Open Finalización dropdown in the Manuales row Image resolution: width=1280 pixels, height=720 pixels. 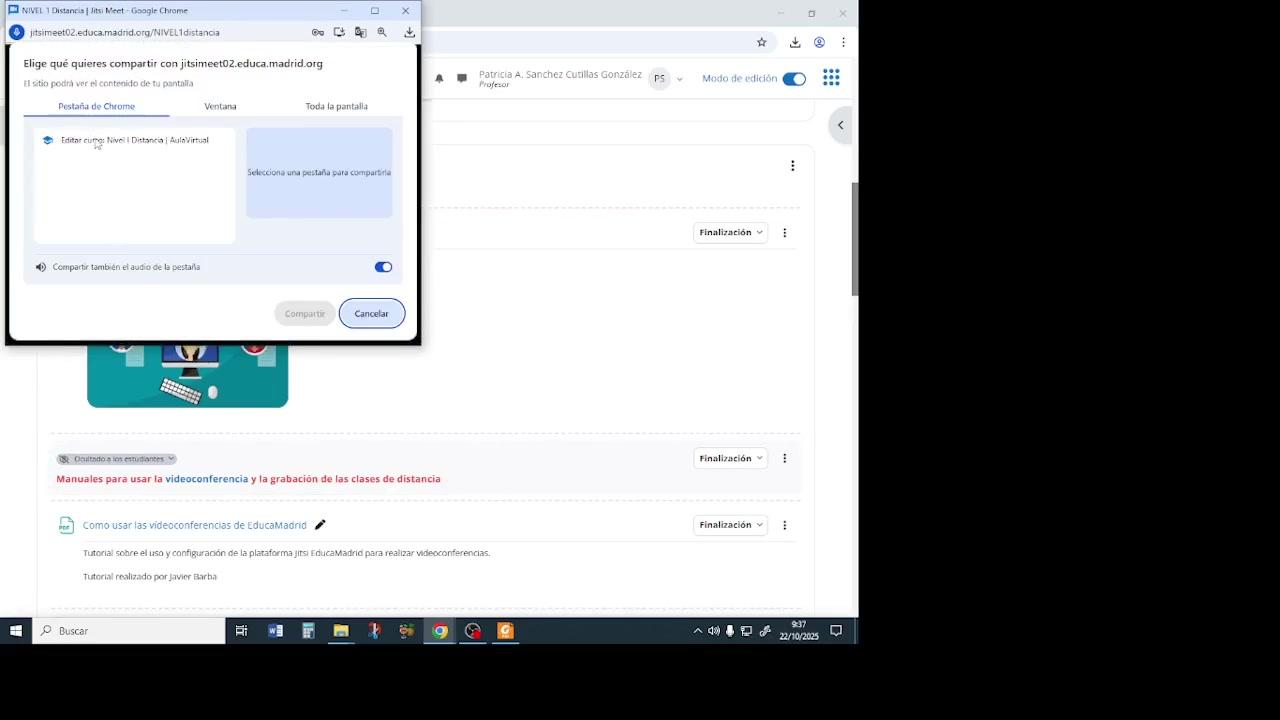[x=731, y=459]
